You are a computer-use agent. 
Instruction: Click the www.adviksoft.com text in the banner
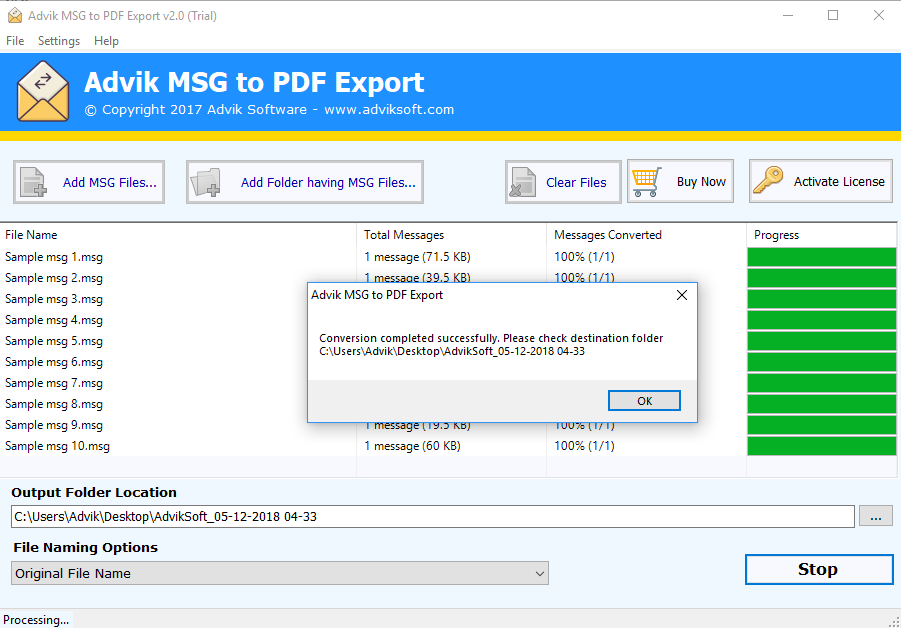tap(389, 110)
